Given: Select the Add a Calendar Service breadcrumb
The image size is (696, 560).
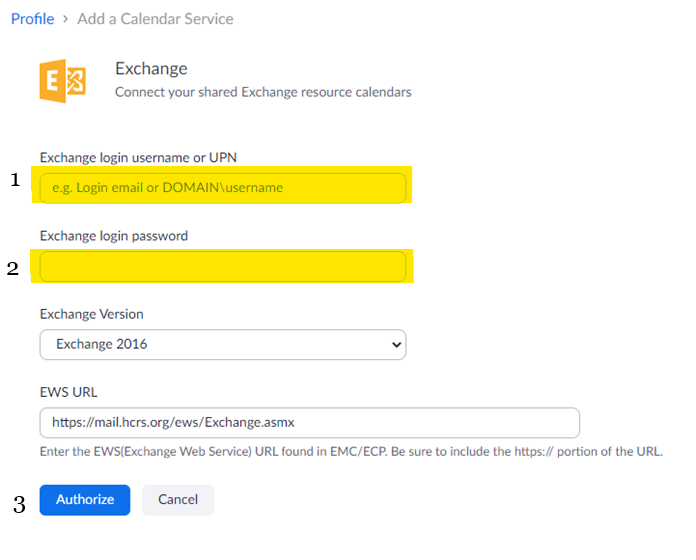Looking at the screenshot, I should pos(155,19).
